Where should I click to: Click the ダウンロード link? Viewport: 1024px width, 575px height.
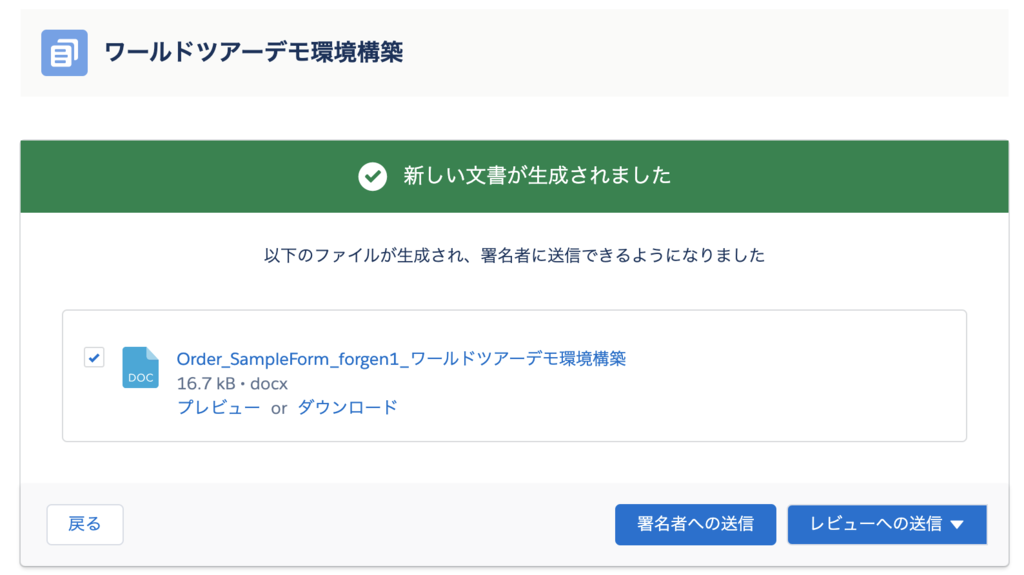pos(347,407)
